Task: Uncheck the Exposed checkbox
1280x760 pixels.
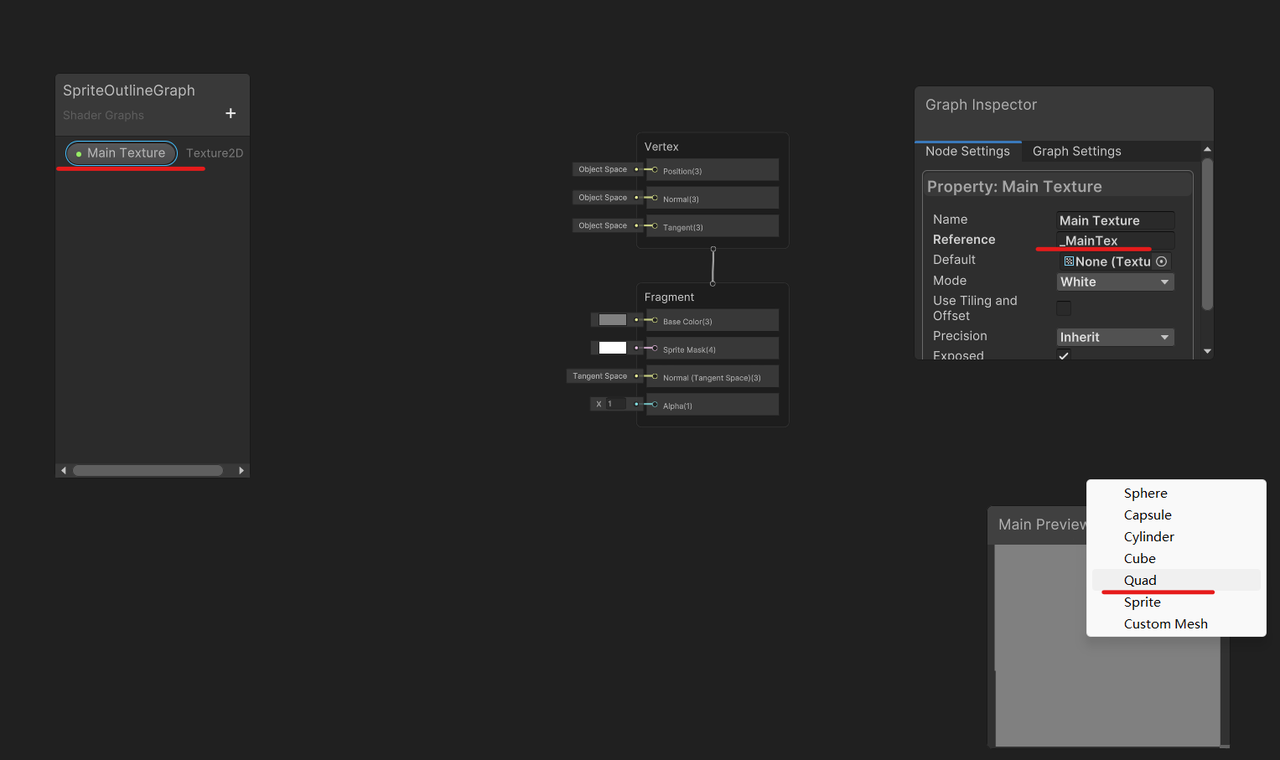Action: click(x=1064, y=356)
